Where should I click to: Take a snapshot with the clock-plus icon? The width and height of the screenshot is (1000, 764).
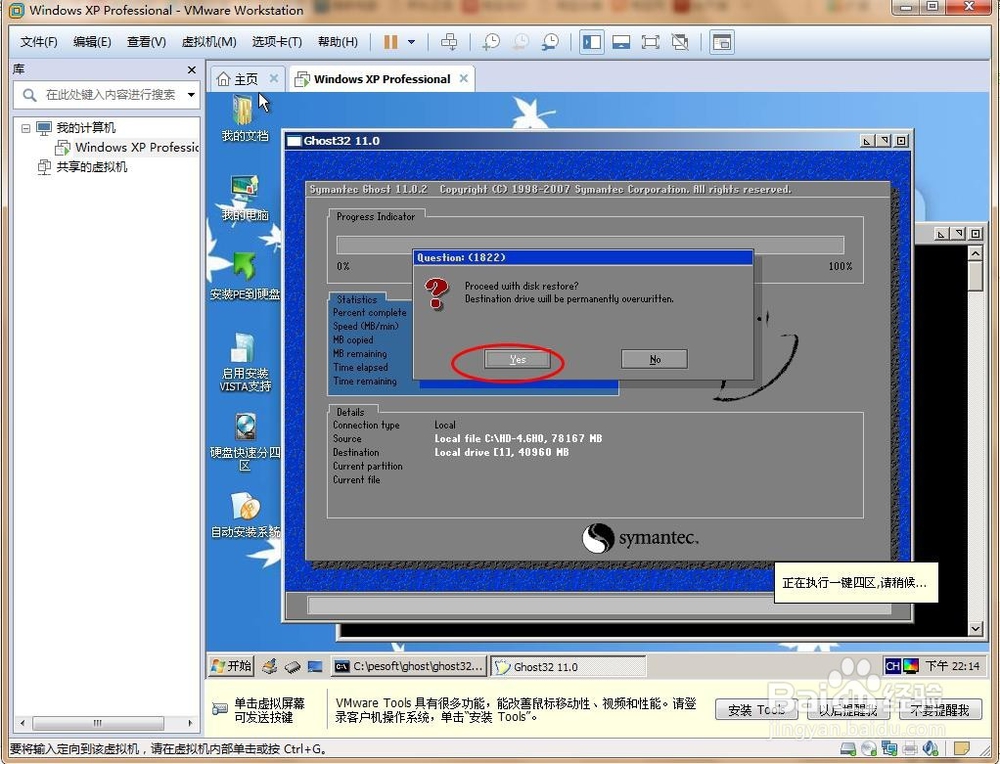click(490, 42)
